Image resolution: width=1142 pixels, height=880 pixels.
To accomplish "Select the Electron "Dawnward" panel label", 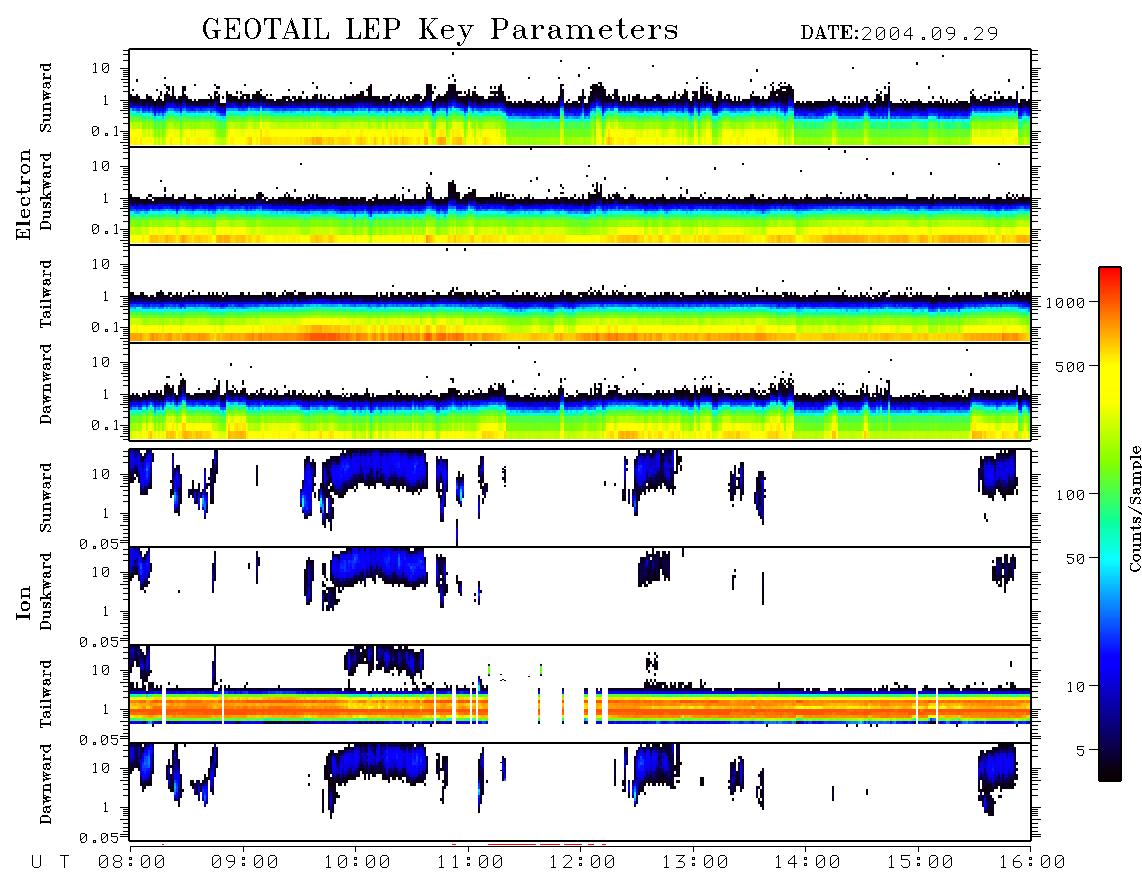I will tap(46, 384).
